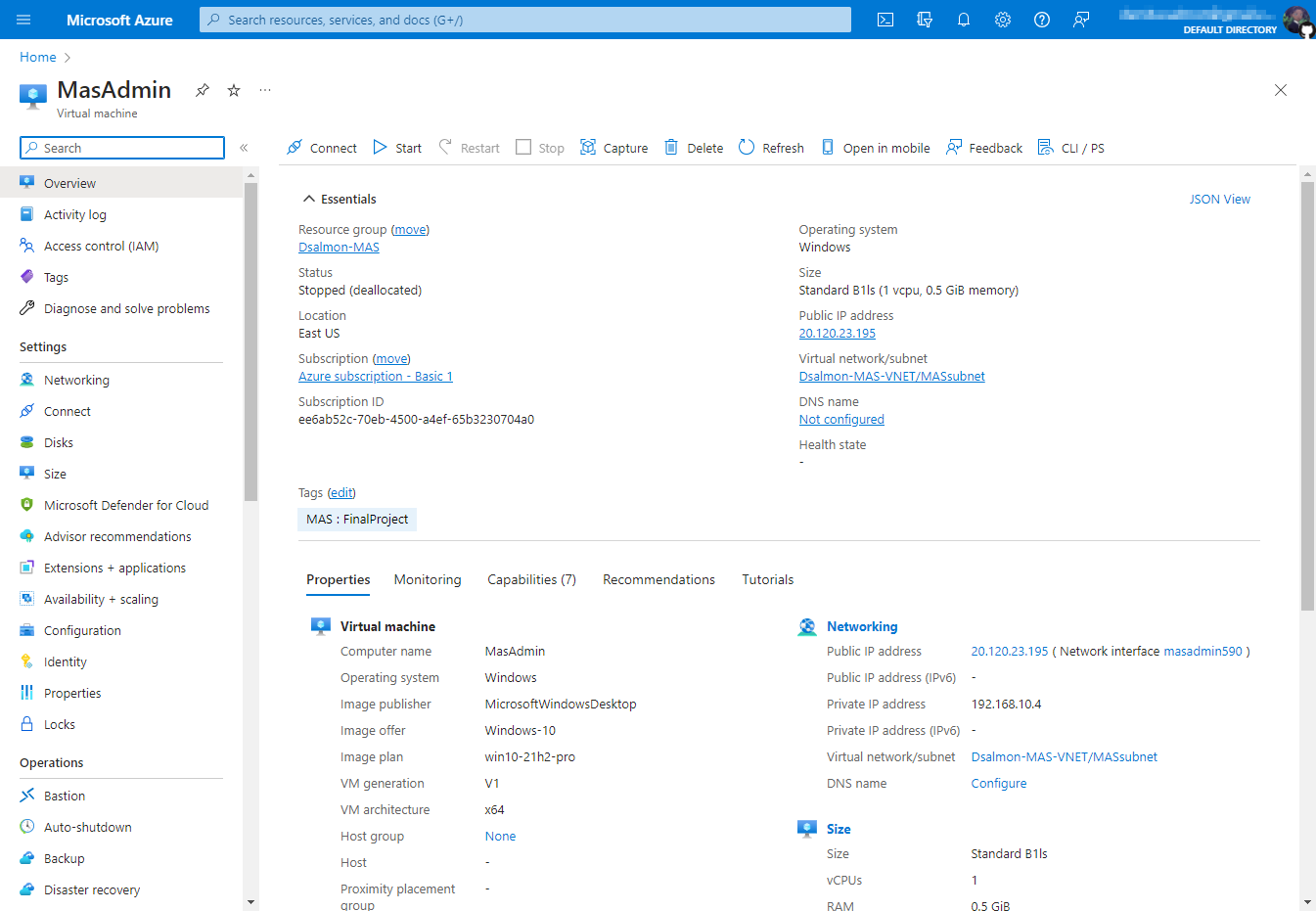
Task: Refresh the overview page
Action: [771, 148]
